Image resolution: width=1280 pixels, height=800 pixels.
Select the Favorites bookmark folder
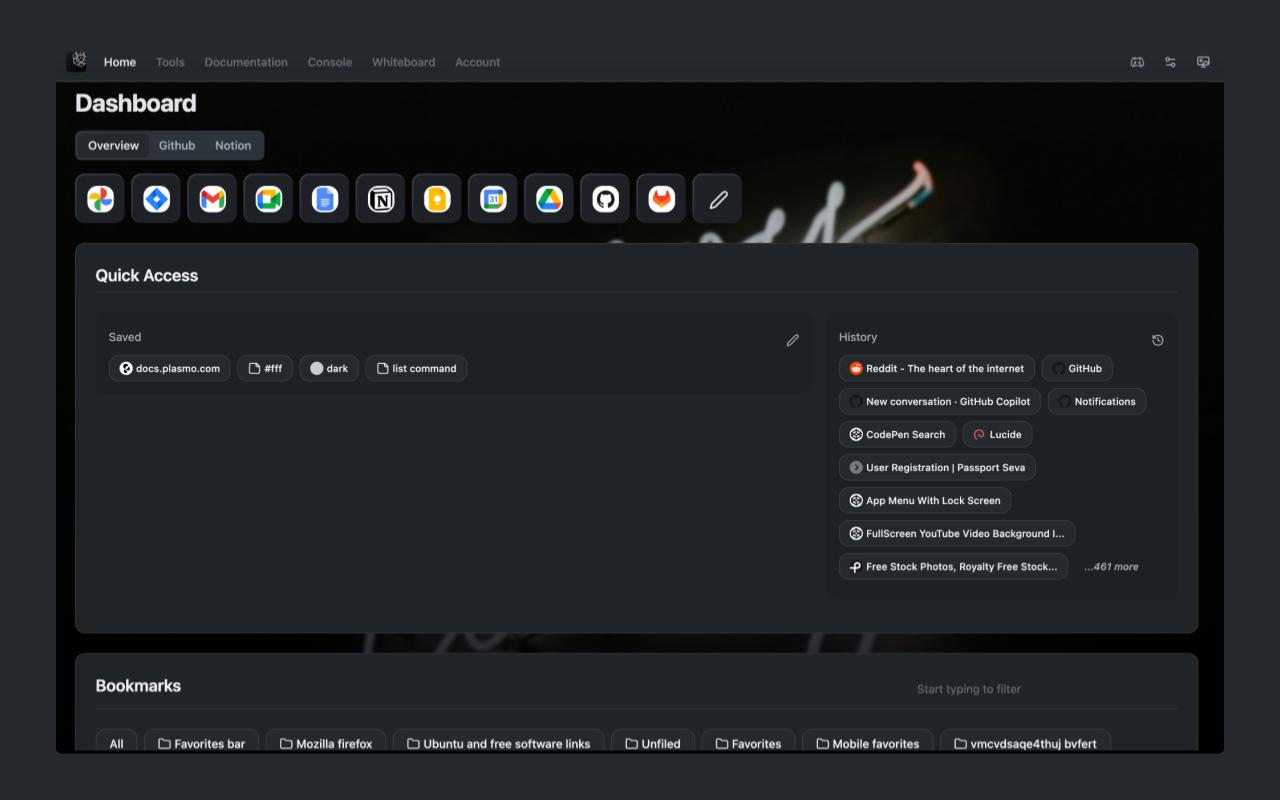[748, 743]
